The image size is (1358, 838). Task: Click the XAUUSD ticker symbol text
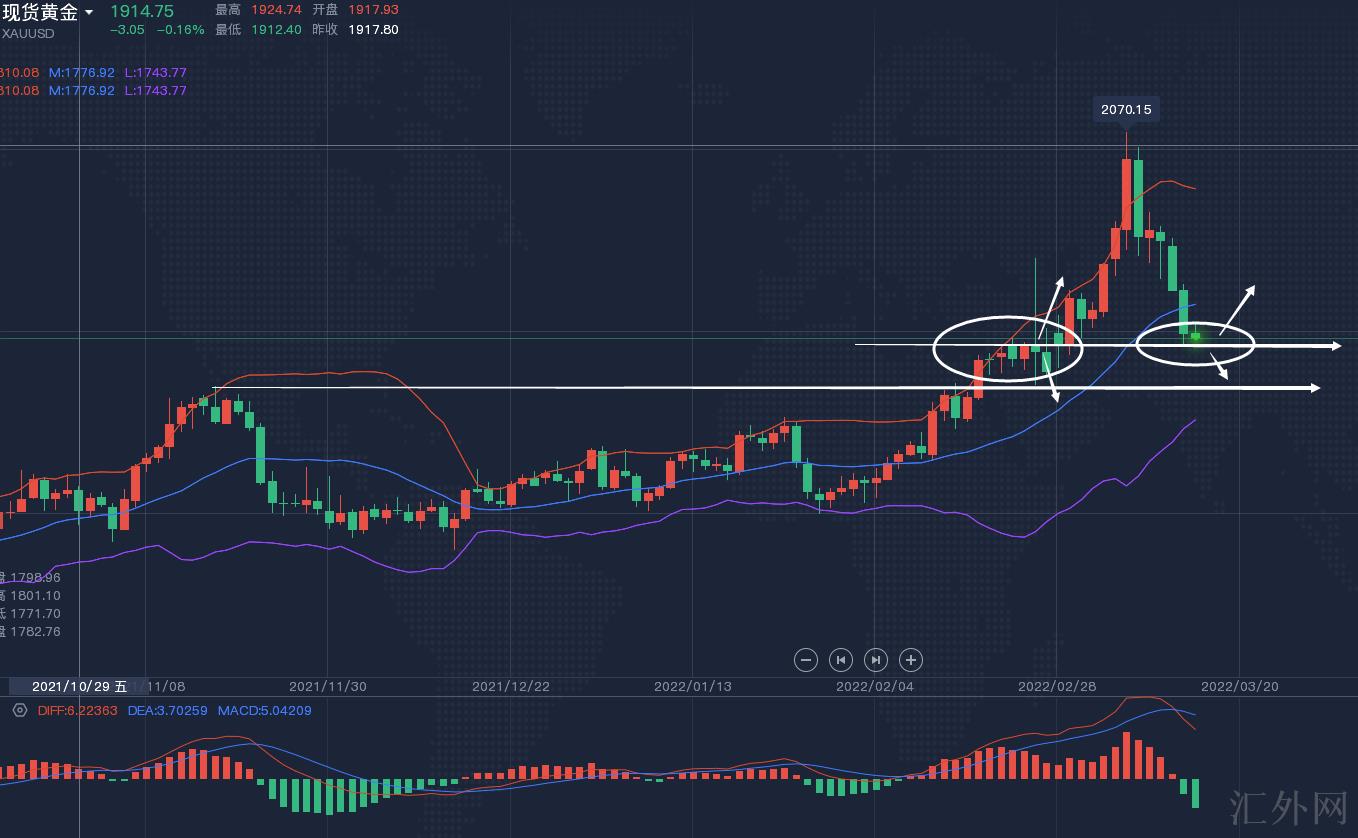[x=28, y=33]
